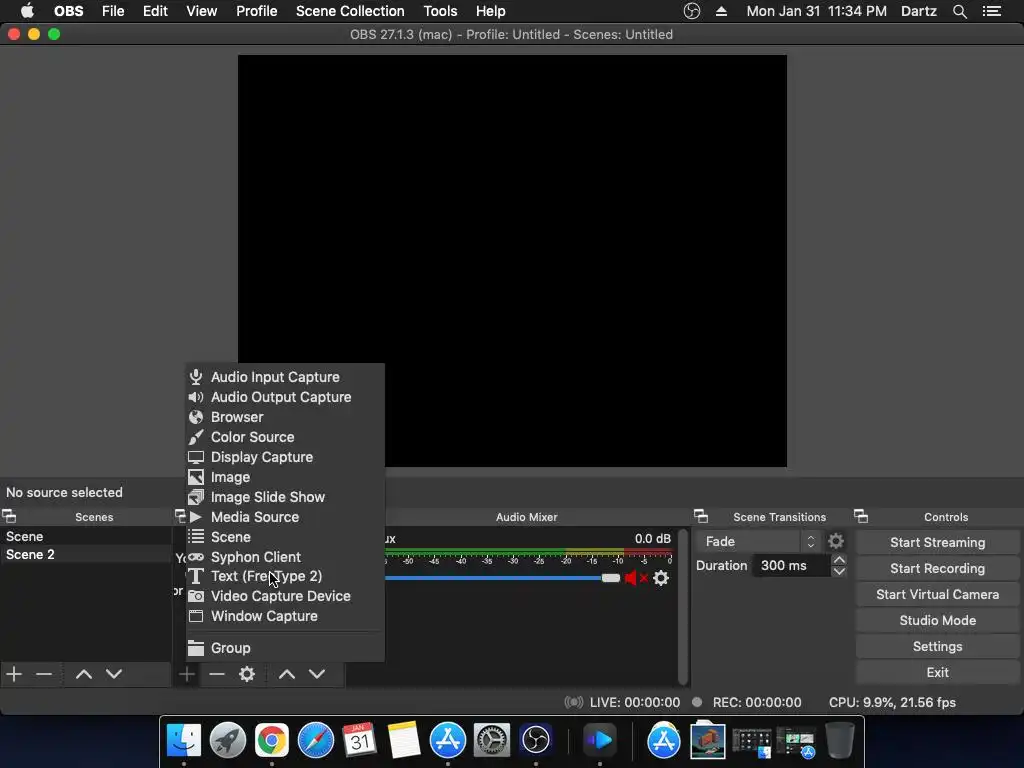Open OBS icon in the Dock
Image resolution: width=1024 pixels, height=768 pixels.
536,740
